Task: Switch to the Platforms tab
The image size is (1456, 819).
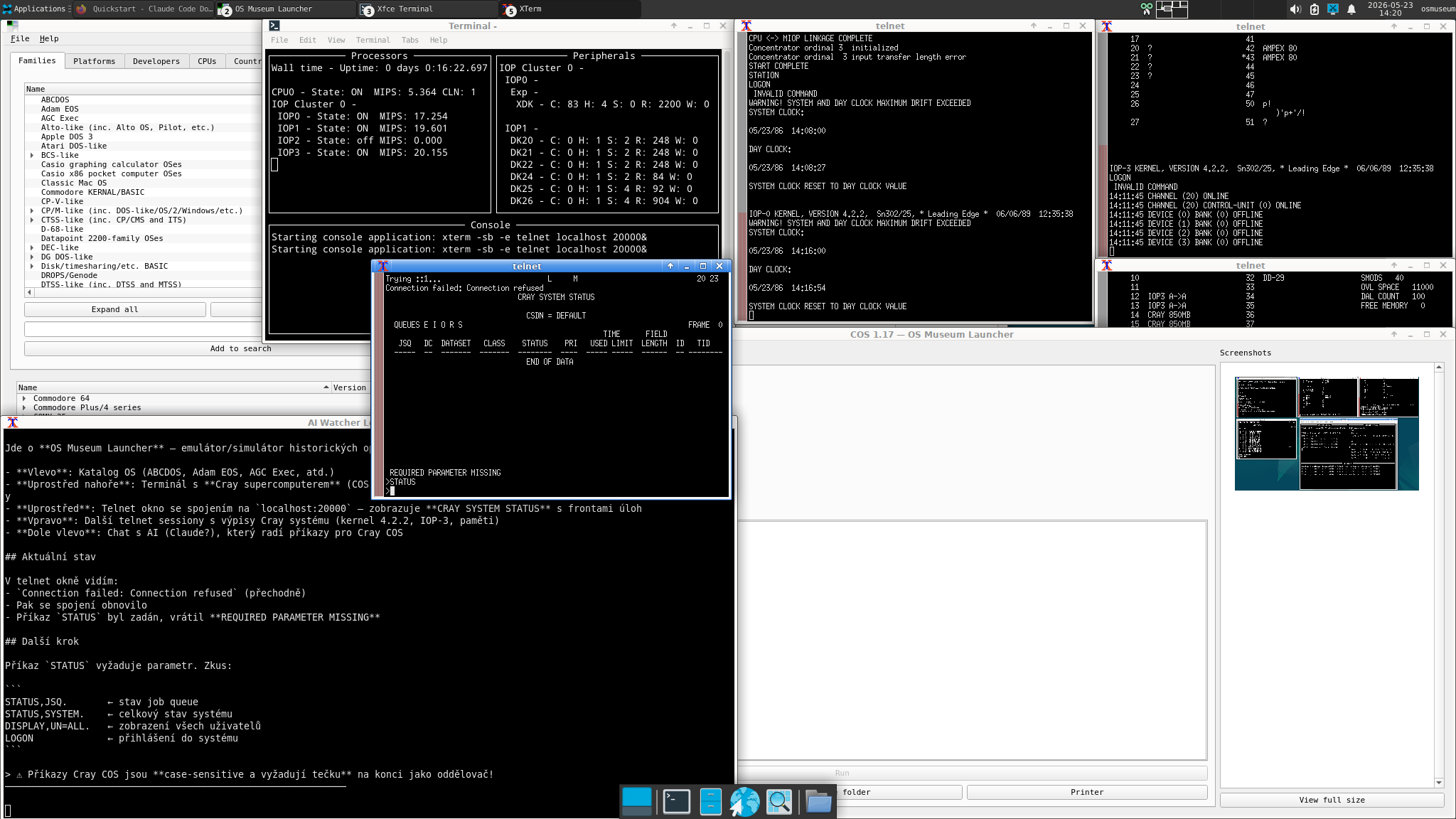Action: 94,61
